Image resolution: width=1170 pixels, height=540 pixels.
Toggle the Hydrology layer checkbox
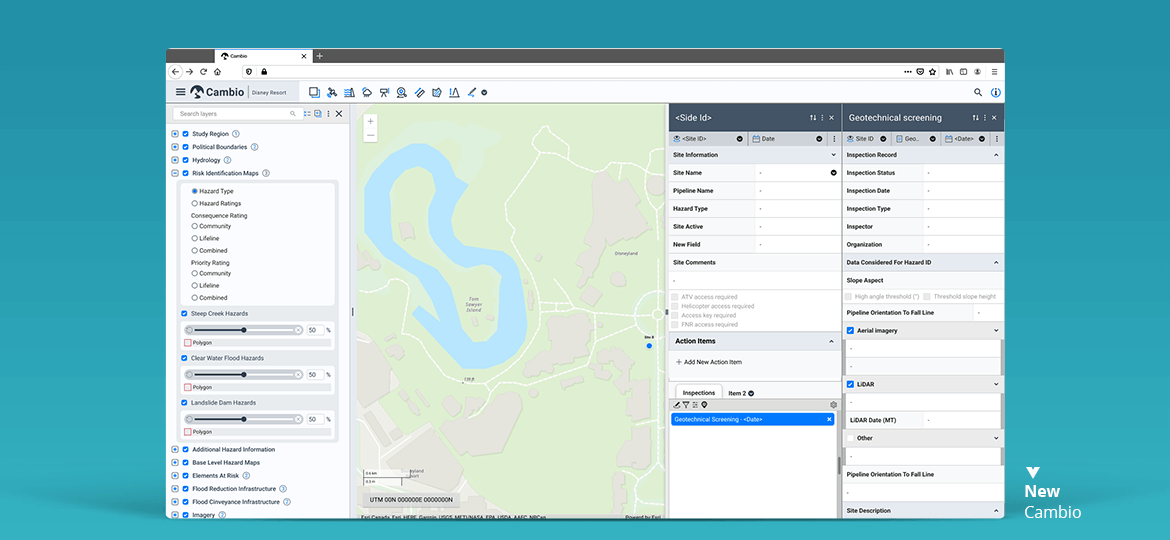185,160
